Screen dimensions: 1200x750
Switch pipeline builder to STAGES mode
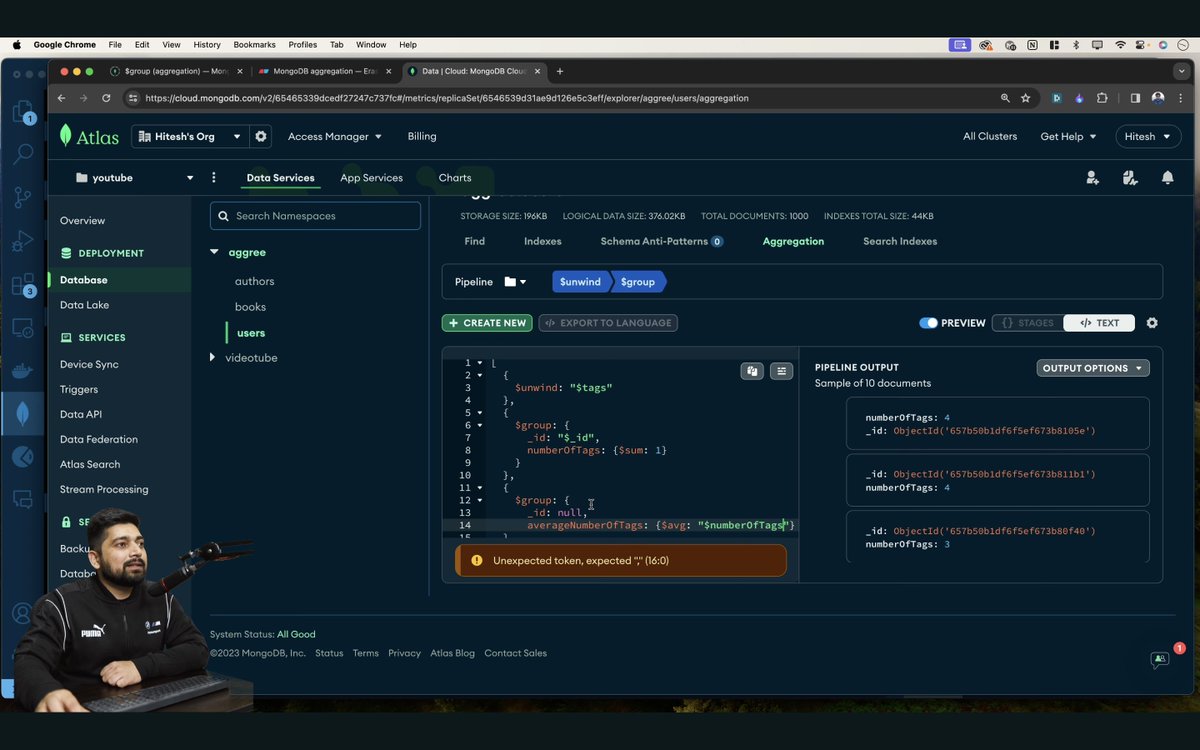1027,323
